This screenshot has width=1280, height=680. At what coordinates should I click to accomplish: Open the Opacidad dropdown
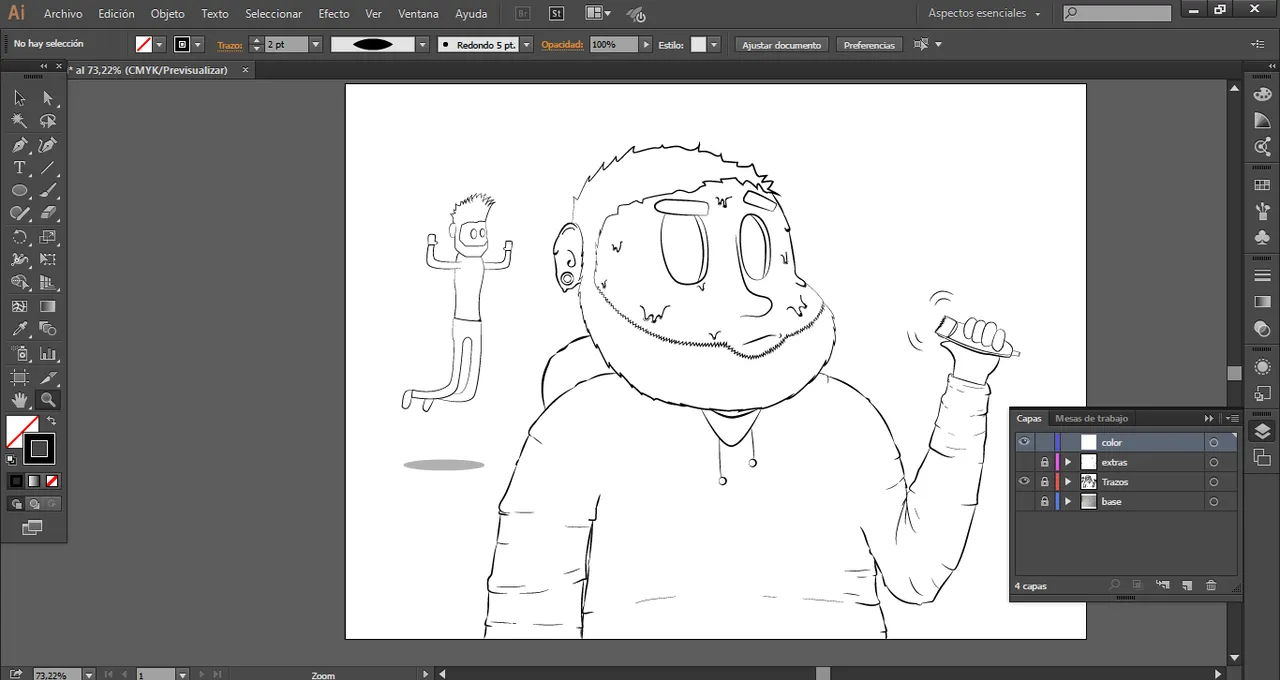pyautogui.click(x=647, y=45)
